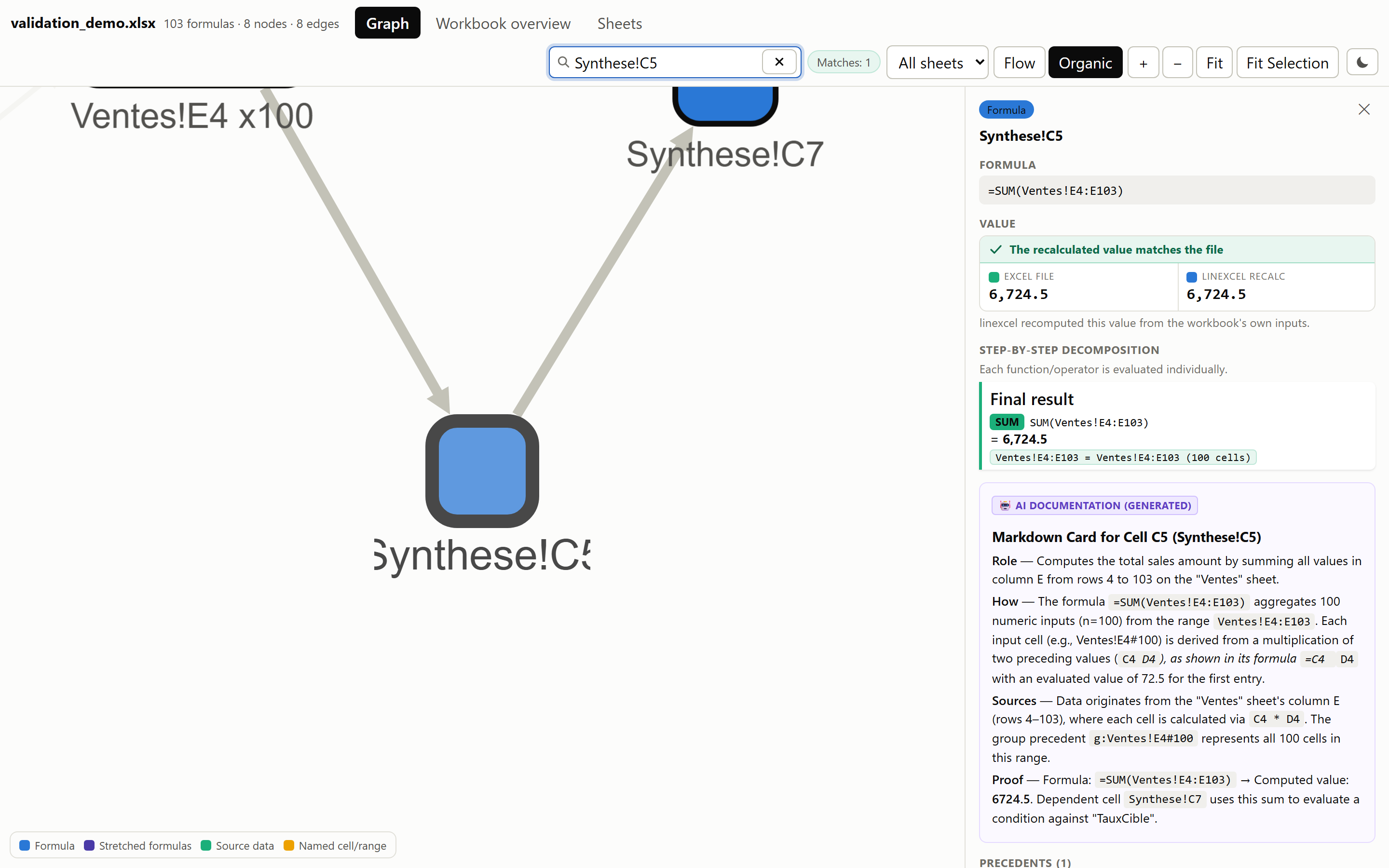Click the Formula legend blue swatch
Viewport: 1389px width, 868px height.
[x=25, y=845]
